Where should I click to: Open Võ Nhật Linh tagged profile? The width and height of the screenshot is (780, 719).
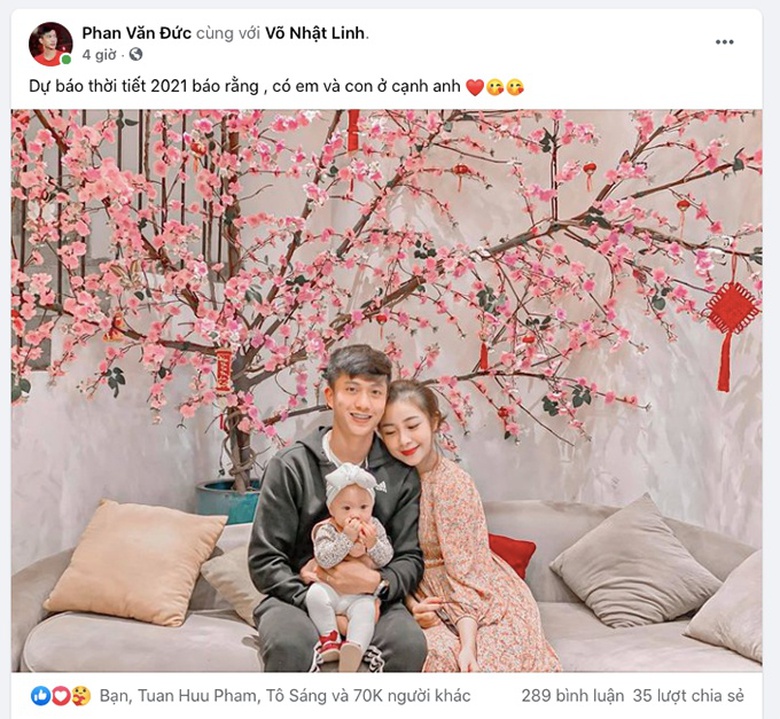(x=315, y=33)
